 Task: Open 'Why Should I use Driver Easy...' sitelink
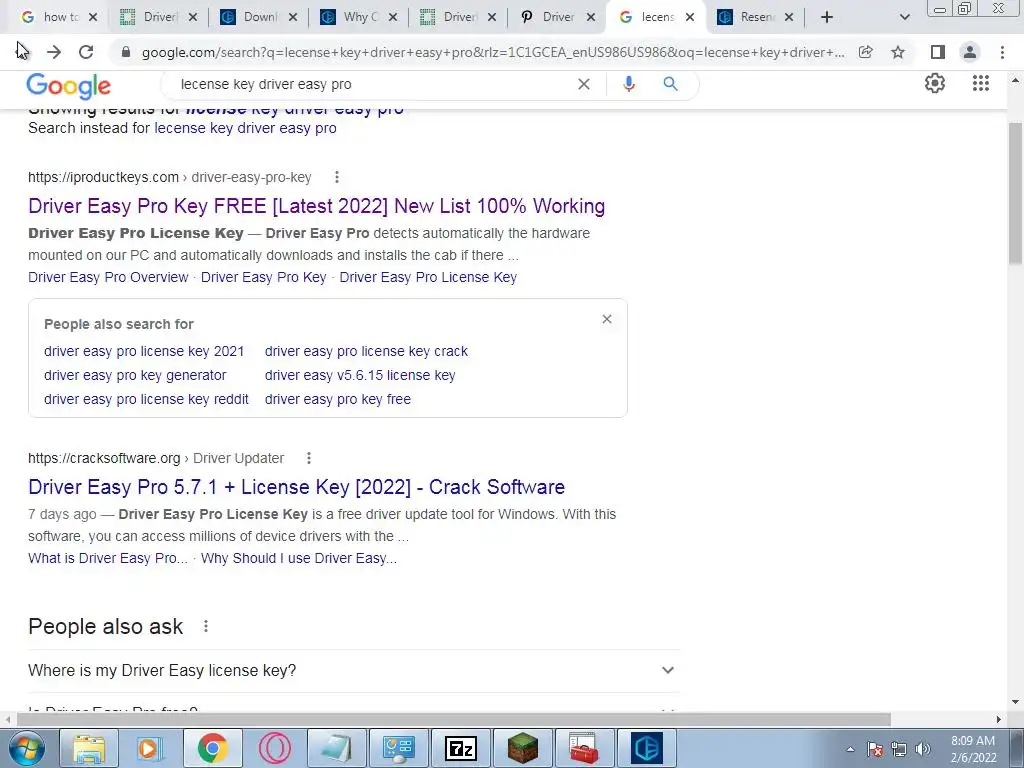(298, 558)
